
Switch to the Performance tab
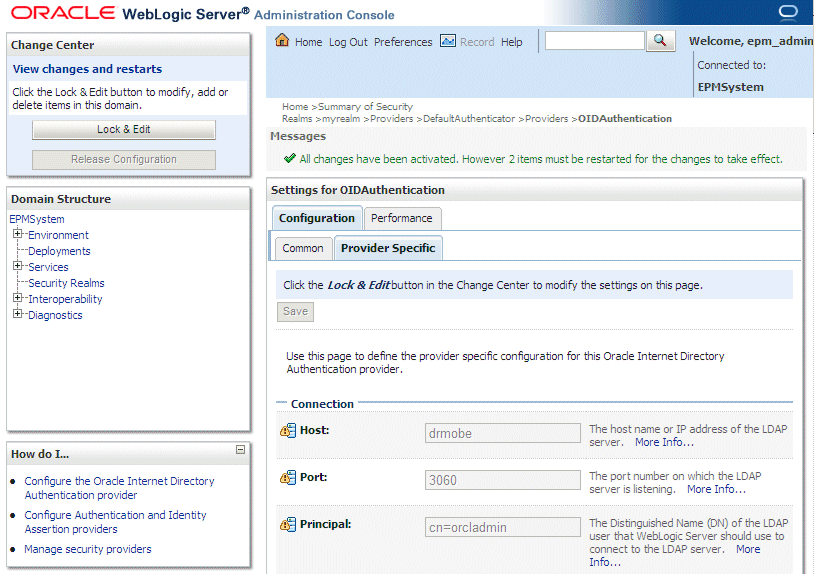pyautogui.click(x=402, y=218)
